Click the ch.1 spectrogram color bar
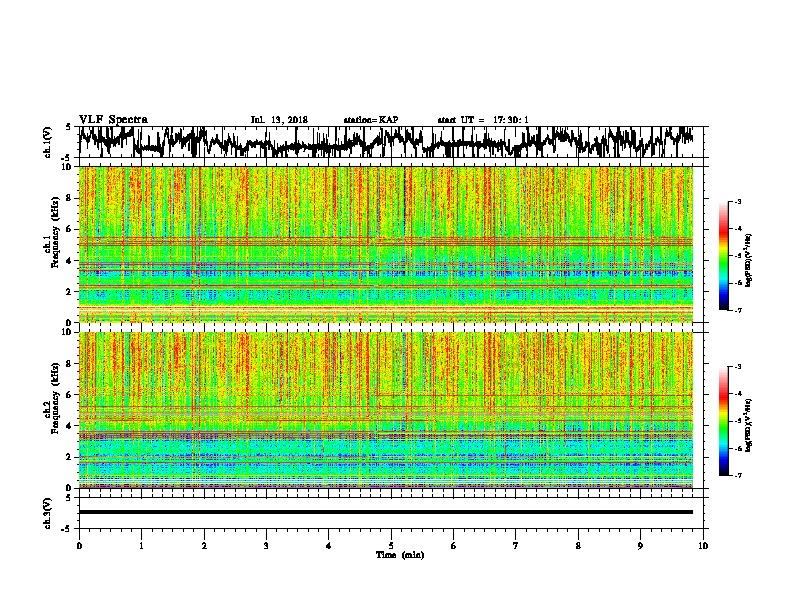 (x=723, y=256)
